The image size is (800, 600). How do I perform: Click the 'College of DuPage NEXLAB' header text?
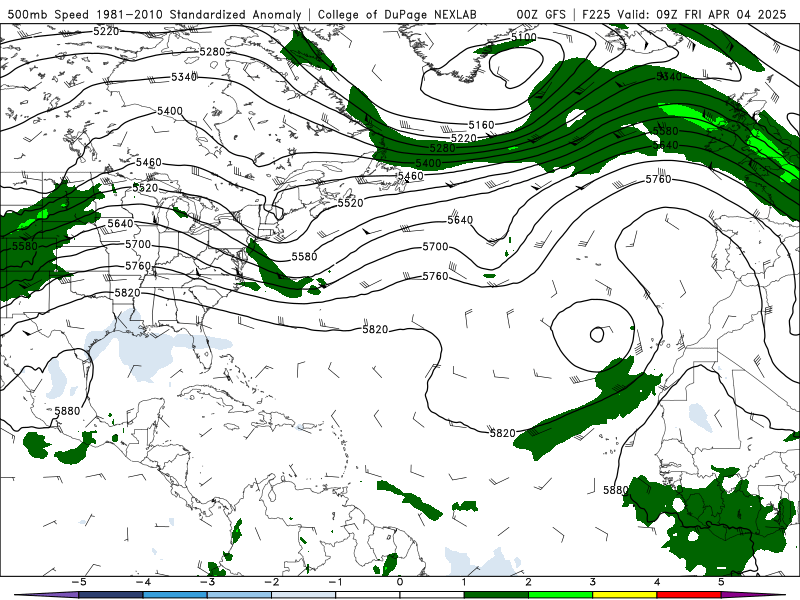pos(397,14)
